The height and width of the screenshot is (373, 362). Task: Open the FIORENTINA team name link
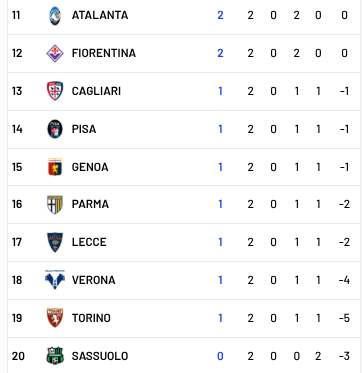click(x=104, y=53)
